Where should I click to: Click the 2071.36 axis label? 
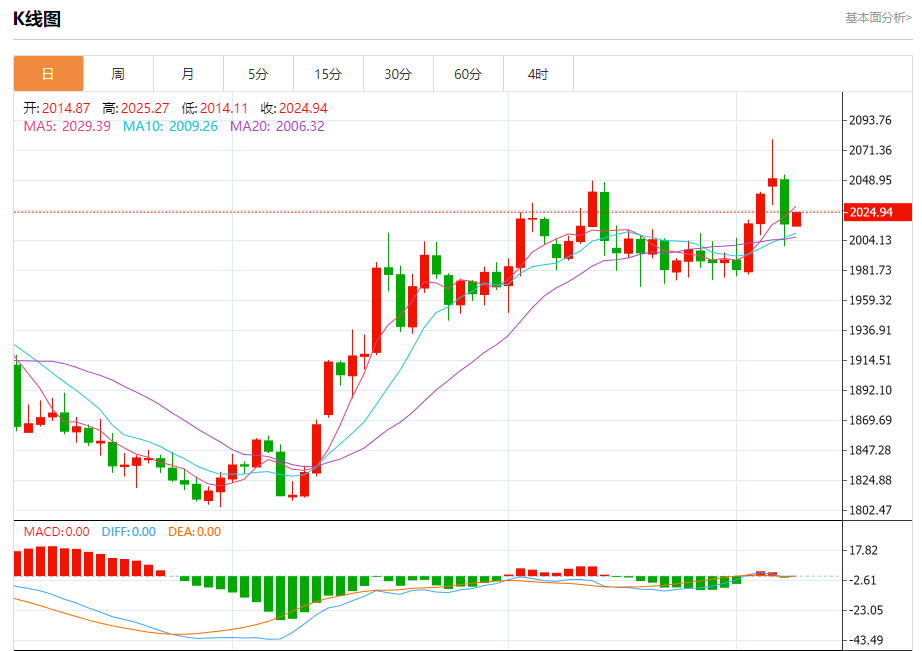[x=870, y=151]
